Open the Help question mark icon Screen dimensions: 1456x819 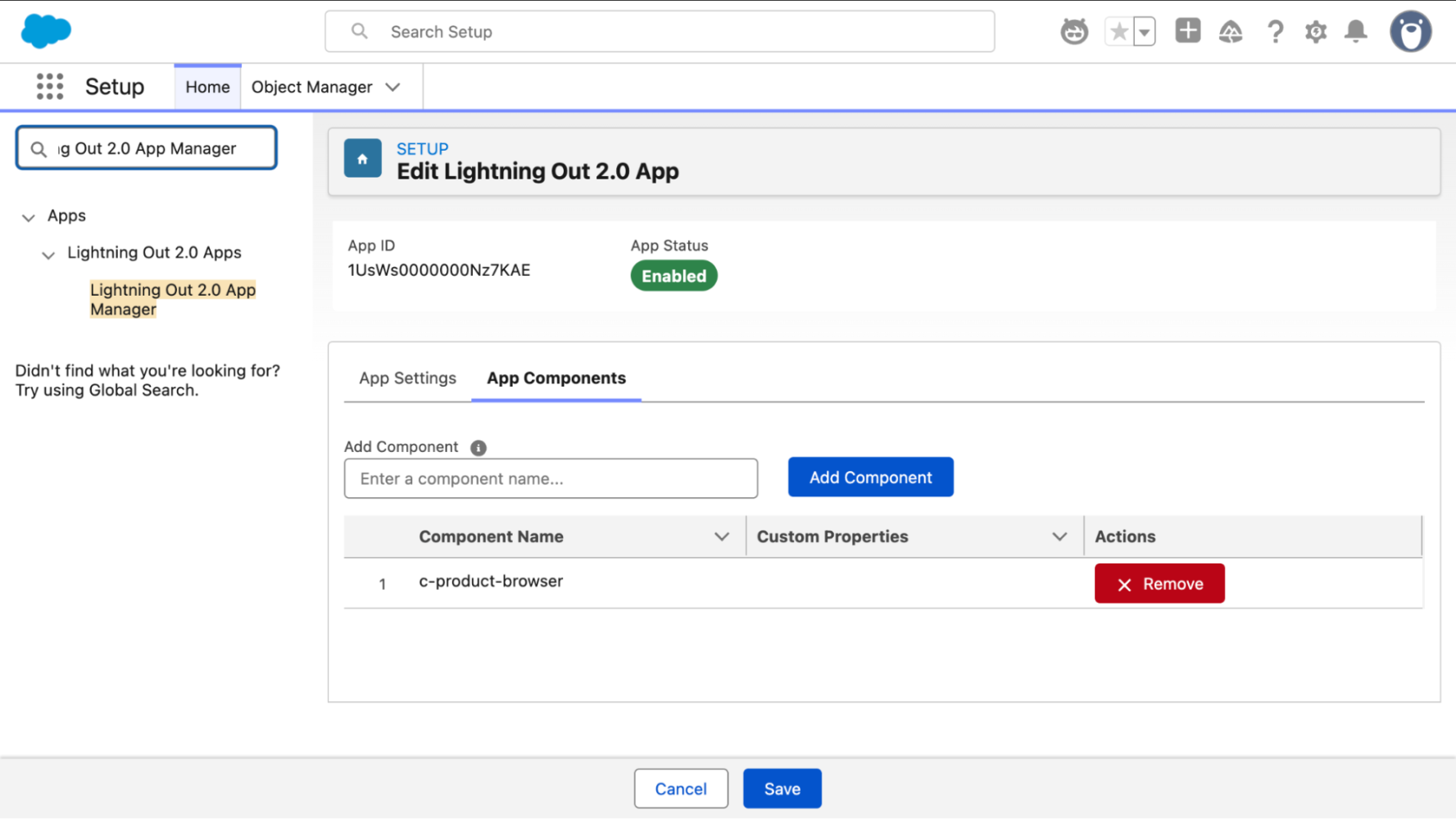click(1275, 32)
